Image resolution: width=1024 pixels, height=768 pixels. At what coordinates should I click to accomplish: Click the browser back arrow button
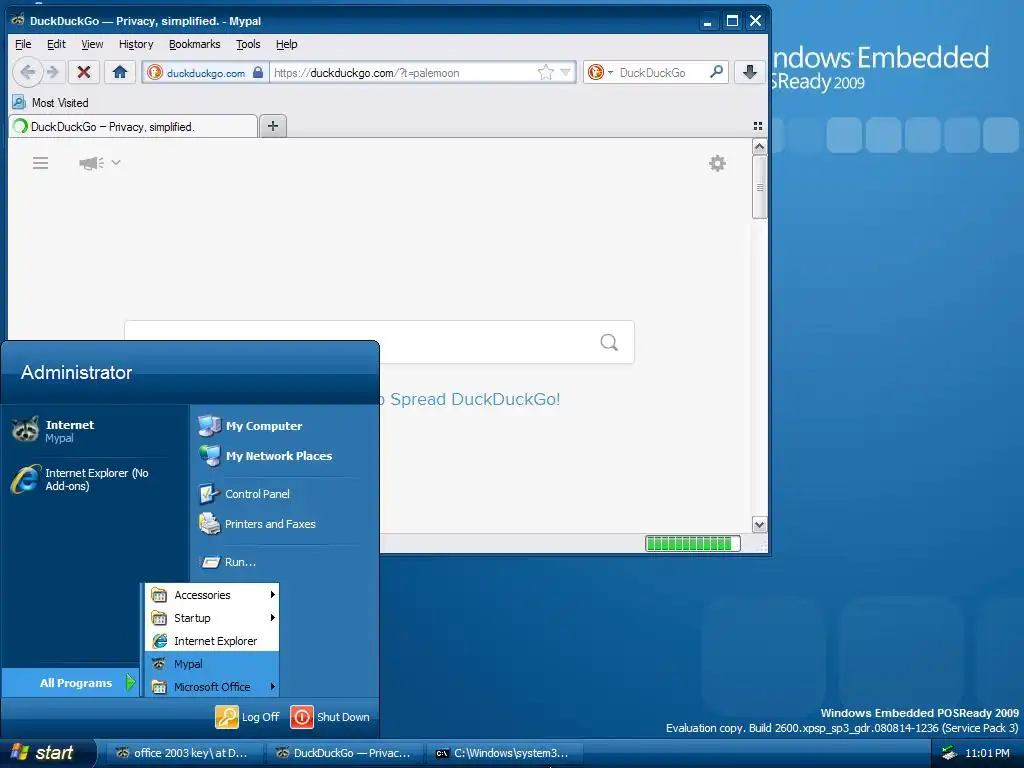(27, 72)
